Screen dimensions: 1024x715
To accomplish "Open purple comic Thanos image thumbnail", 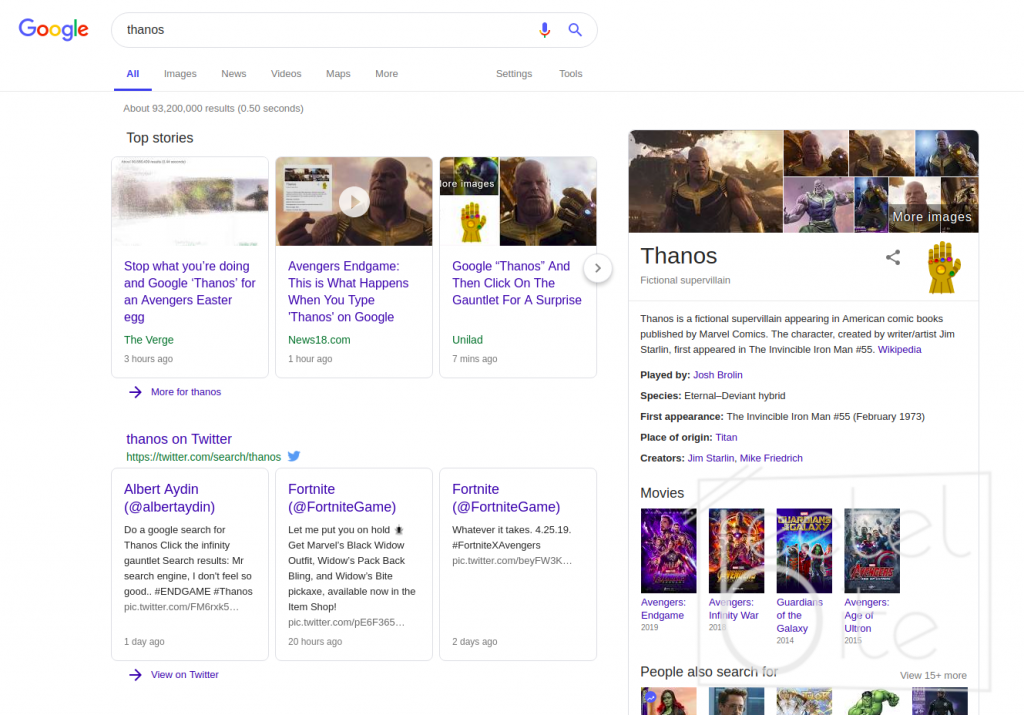I will tap(818, 205).
